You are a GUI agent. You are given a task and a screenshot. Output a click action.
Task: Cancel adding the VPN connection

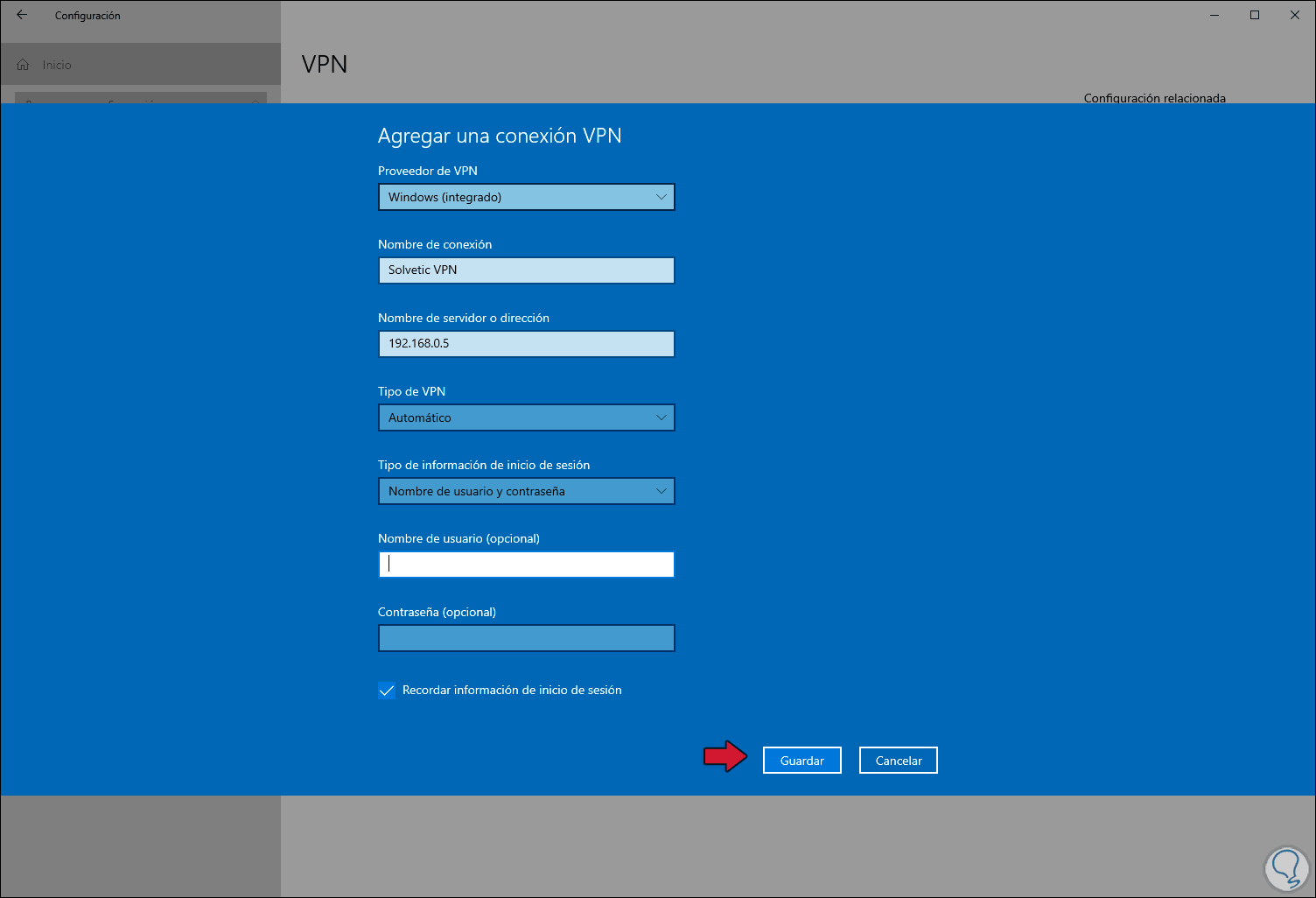coord(899,761)
